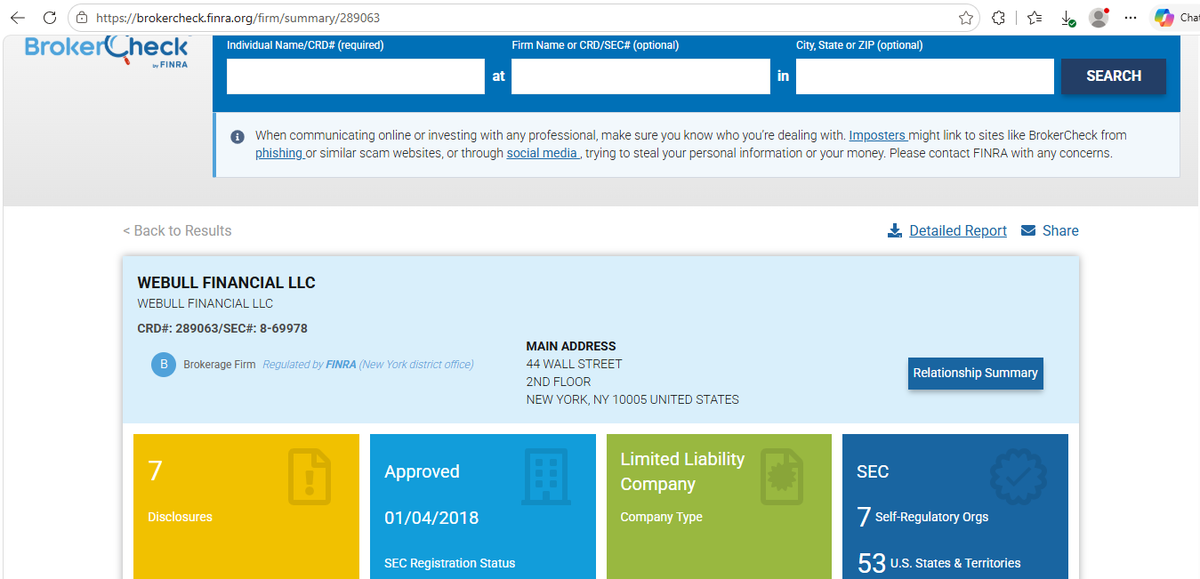The image size is (1200, 579).
Task: Reload the page with the refresh icon
Action: click(x=49, y=18)
